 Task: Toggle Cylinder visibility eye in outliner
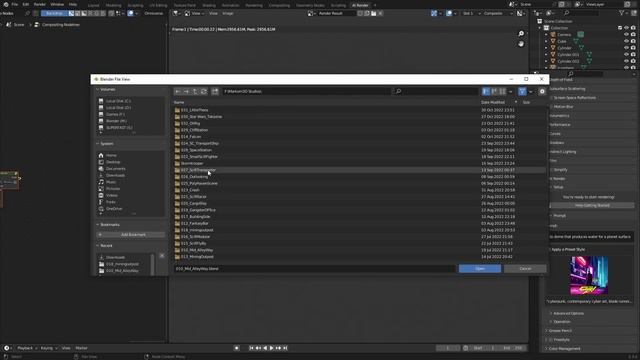pyautogui.click(x=626, y=48)
